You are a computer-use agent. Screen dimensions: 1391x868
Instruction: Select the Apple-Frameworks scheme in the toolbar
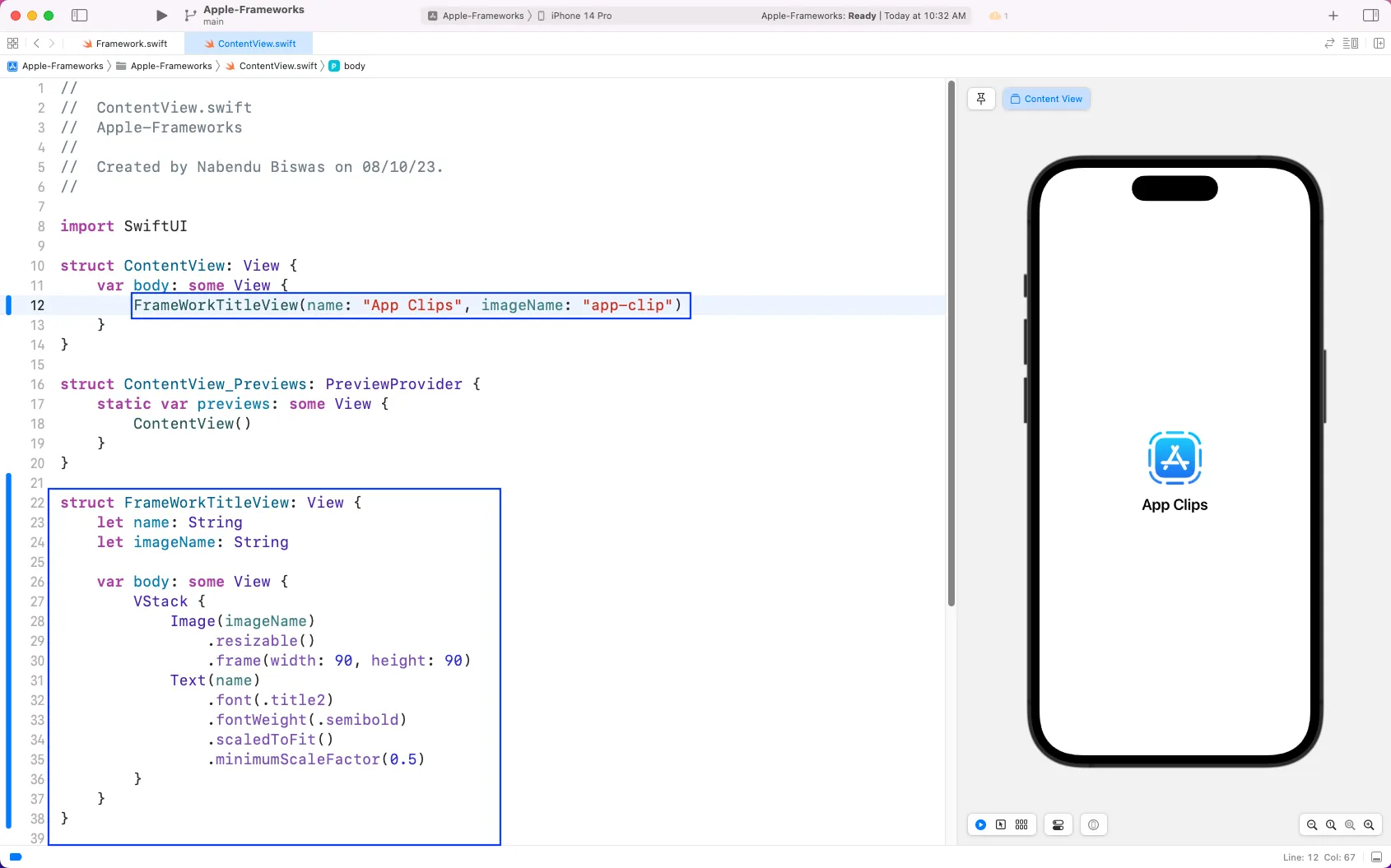pyautogui.click(x=477, y=16)
